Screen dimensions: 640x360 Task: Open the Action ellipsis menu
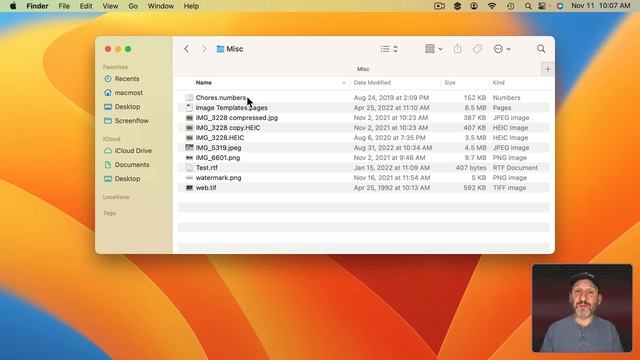click(502, 49)
